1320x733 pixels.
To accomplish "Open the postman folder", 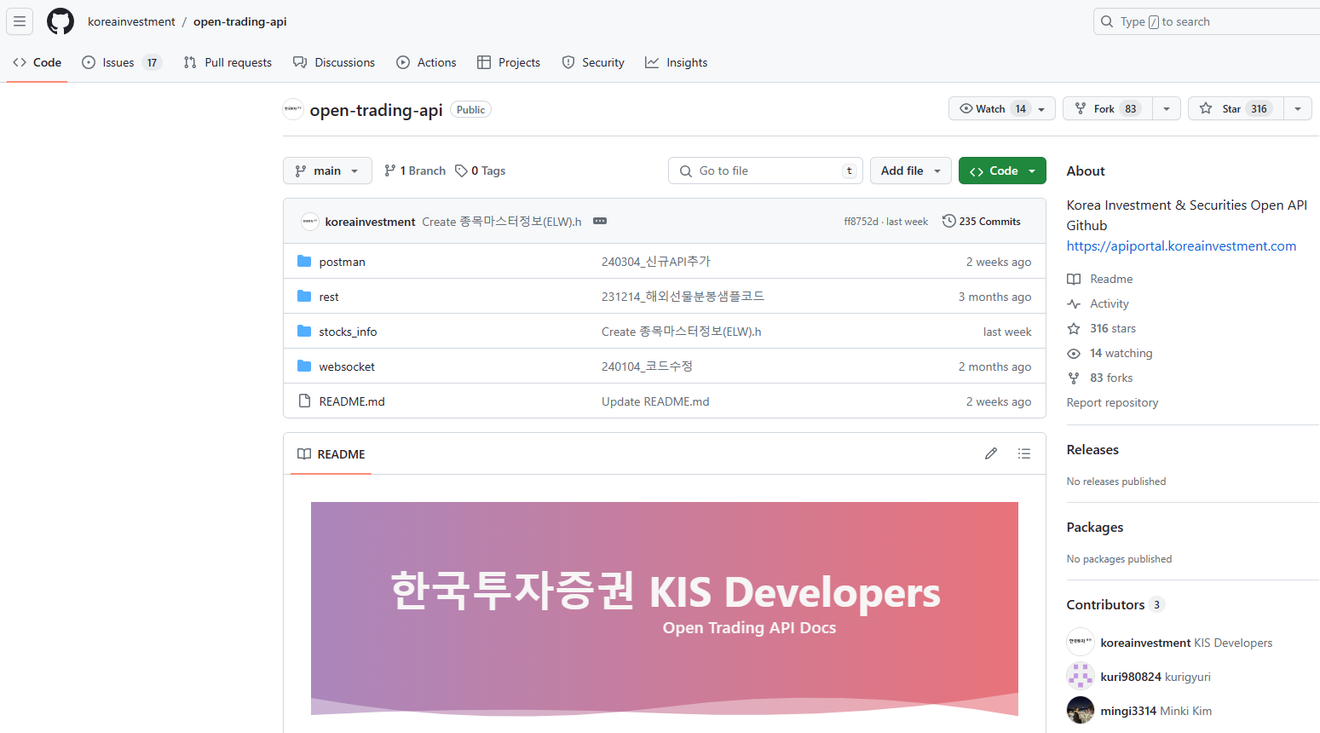I will click(x=342, y=262).
